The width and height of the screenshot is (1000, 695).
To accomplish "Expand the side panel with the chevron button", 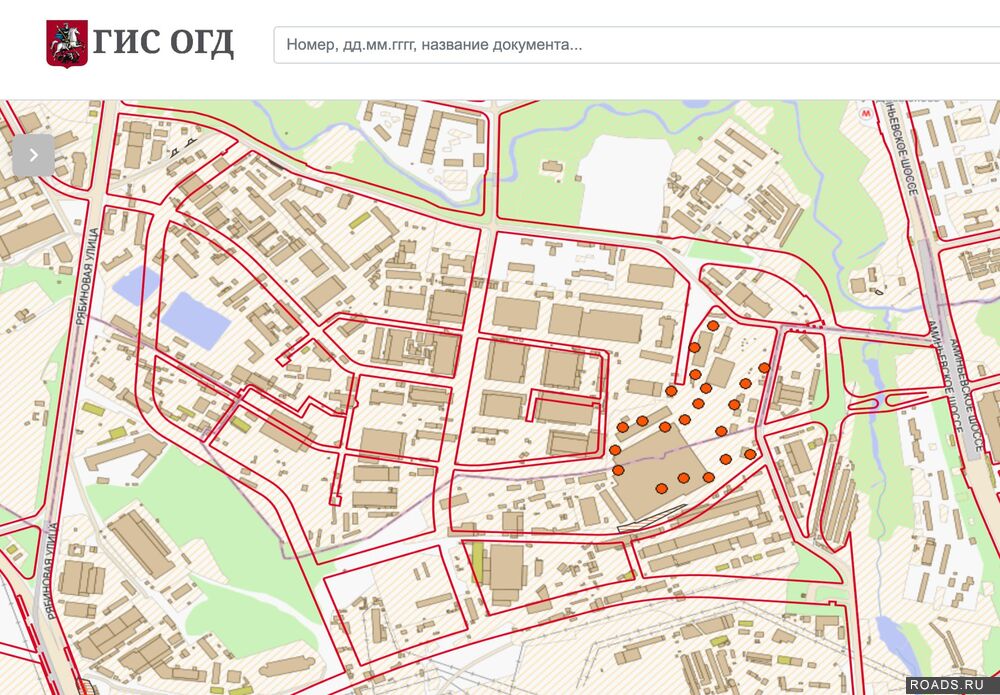I will point(33,155).
